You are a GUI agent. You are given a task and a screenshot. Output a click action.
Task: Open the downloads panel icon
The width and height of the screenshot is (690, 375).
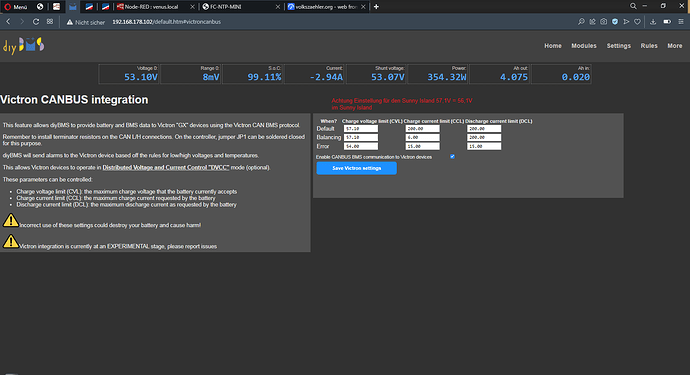(x=653, y=22)
